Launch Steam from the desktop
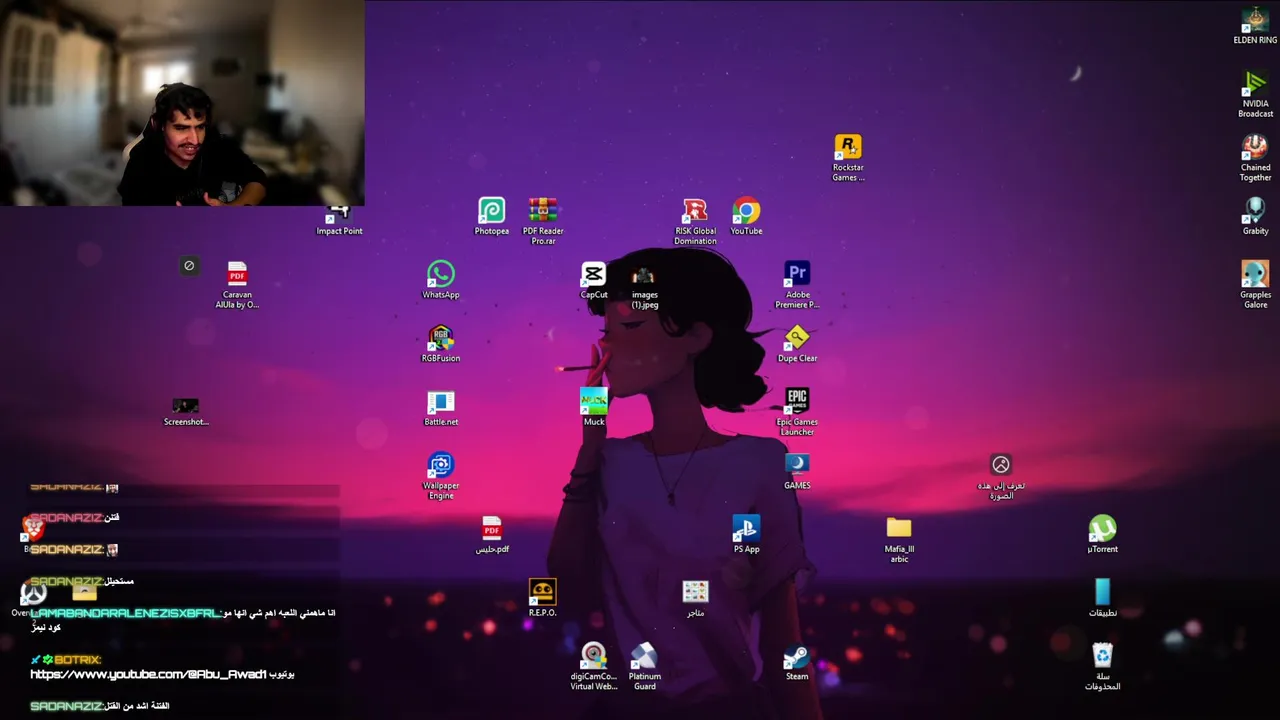The width and height of the screenshot is (1280, 720). [x=797, y=662]
